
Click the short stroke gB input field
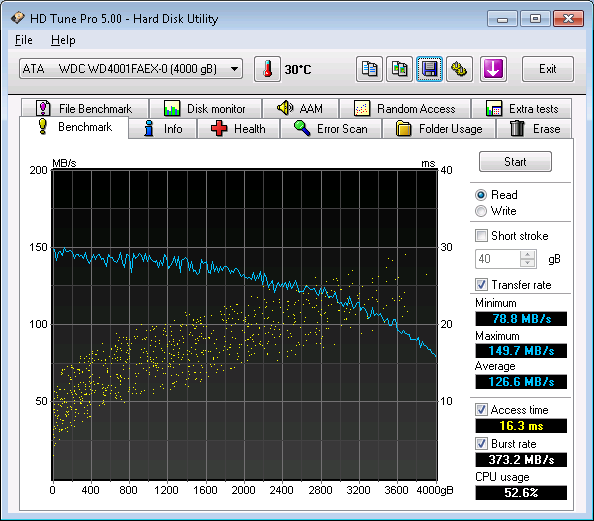coord(497,259)
